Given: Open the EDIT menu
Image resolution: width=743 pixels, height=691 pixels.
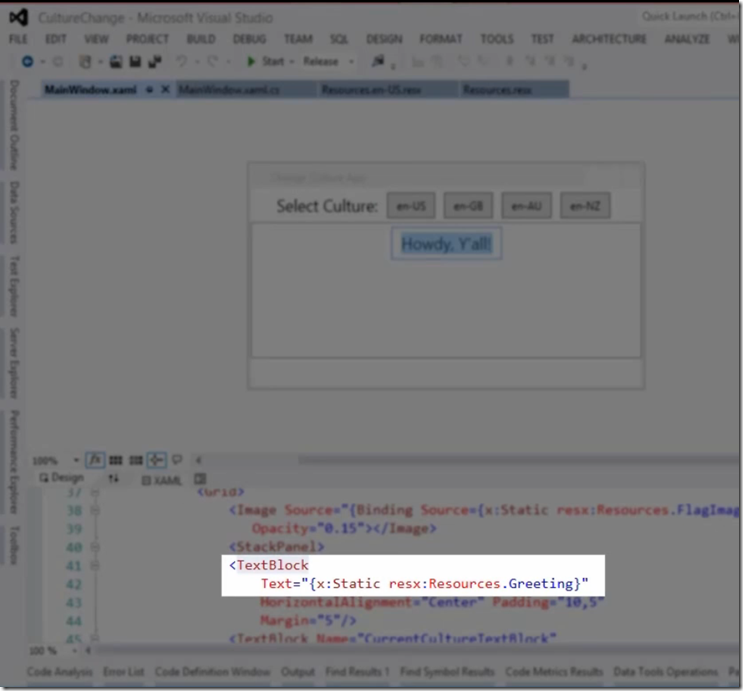Looking at the screenshot, I should (55, 39).
